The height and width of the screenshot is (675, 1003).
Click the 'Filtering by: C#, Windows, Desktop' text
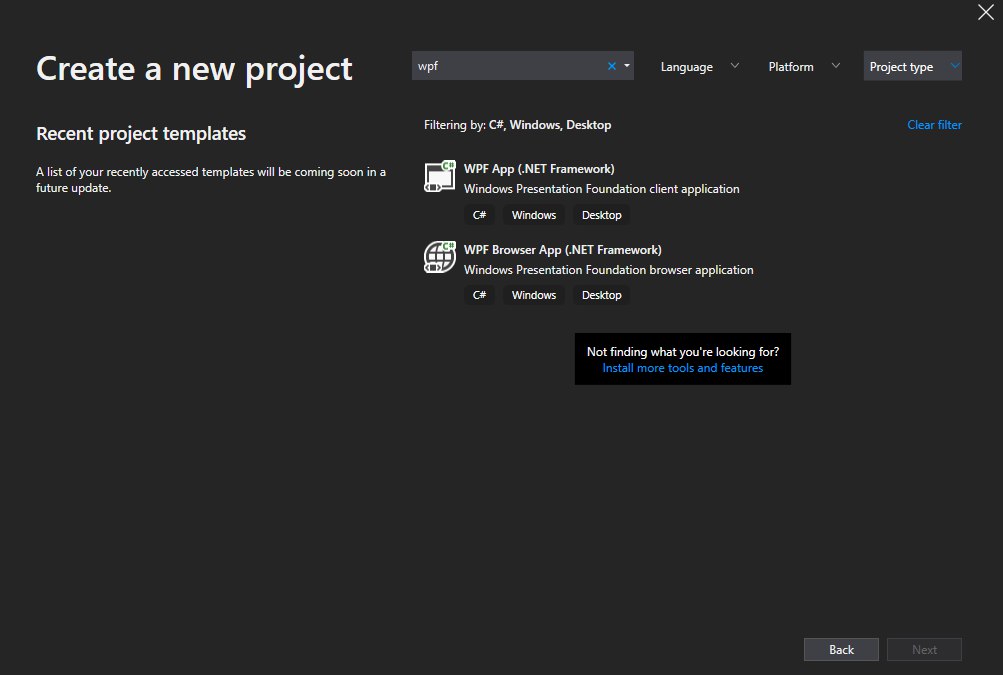point(517,125)
